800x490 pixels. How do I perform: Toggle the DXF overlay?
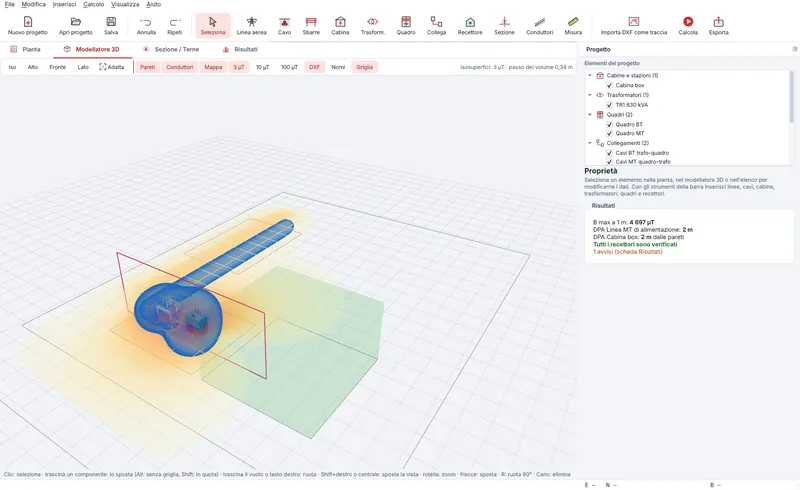tap(314, 67)
